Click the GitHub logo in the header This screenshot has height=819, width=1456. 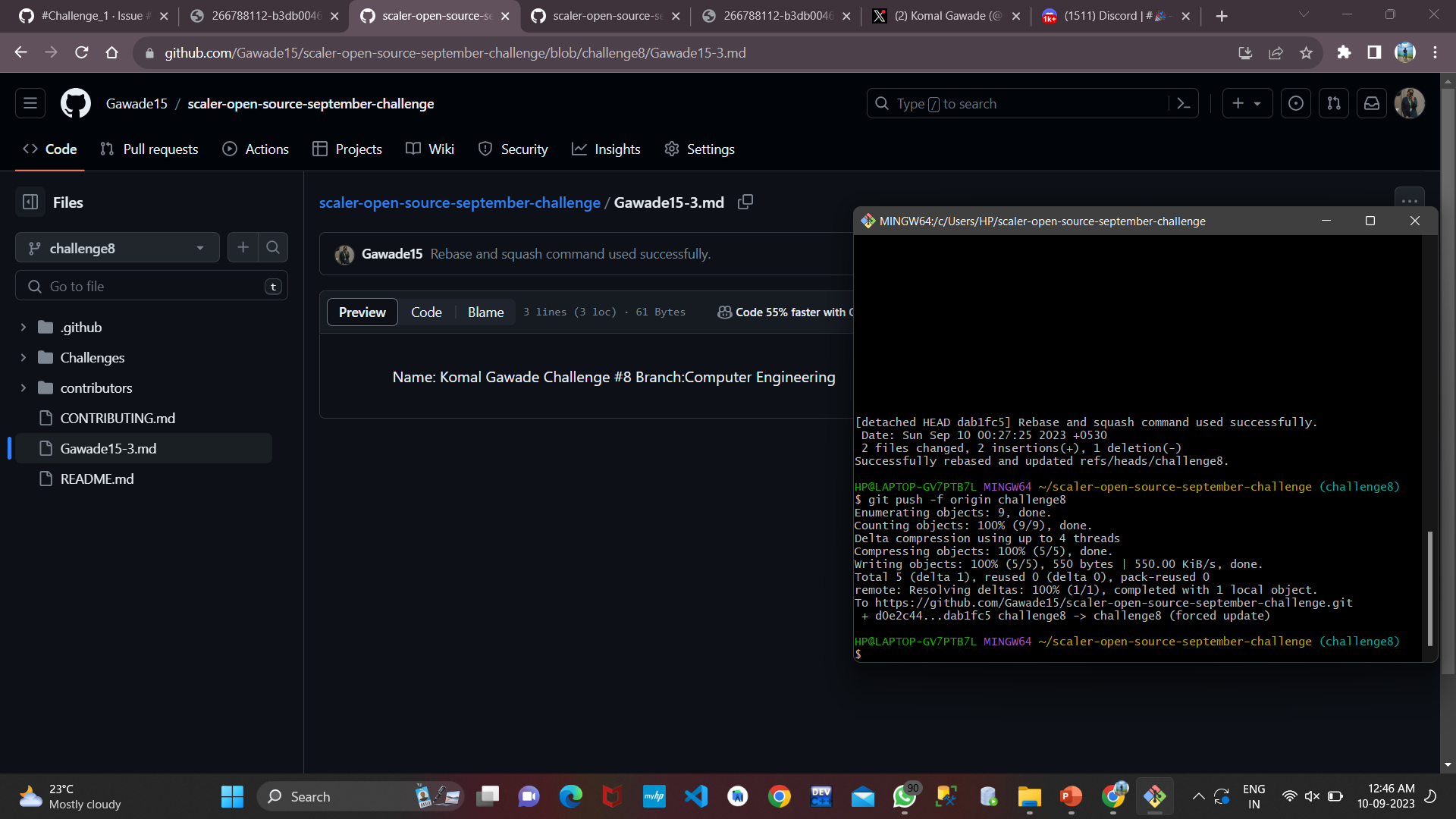click(x=75, y=103)
